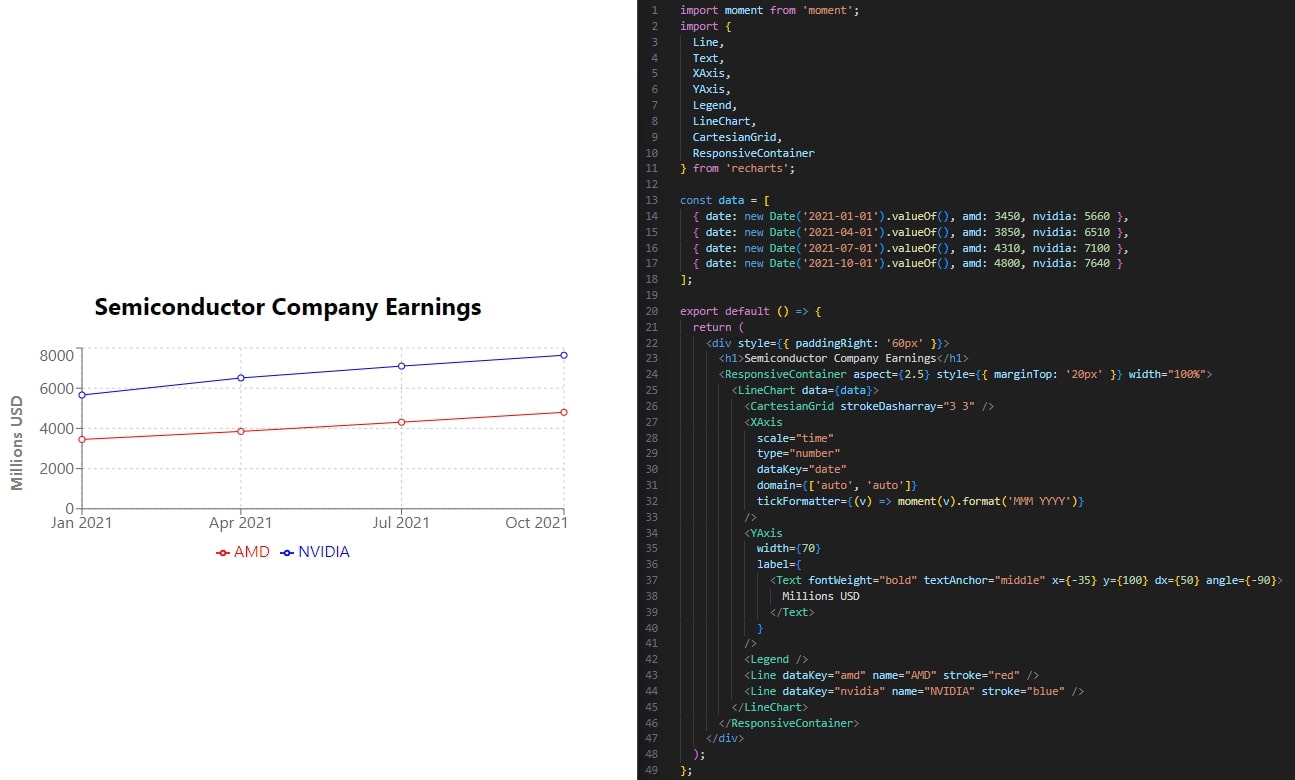The image size is (1295, 780).
Task: Click line number 34 in the code gutter
Action: click(652, 533)
